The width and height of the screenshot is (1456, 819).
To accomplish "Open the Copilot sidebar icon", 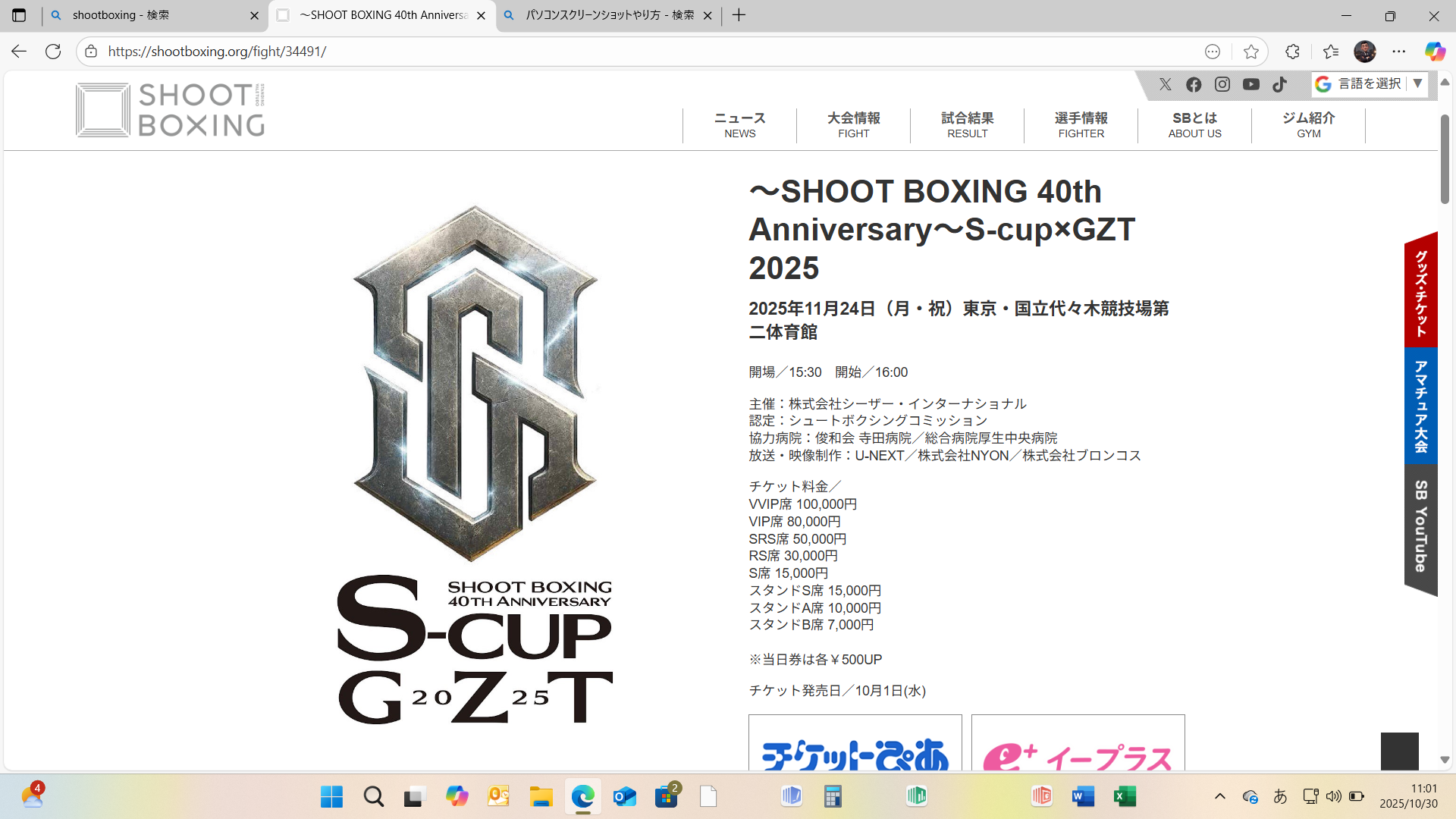I will (x=1434, y=52).
